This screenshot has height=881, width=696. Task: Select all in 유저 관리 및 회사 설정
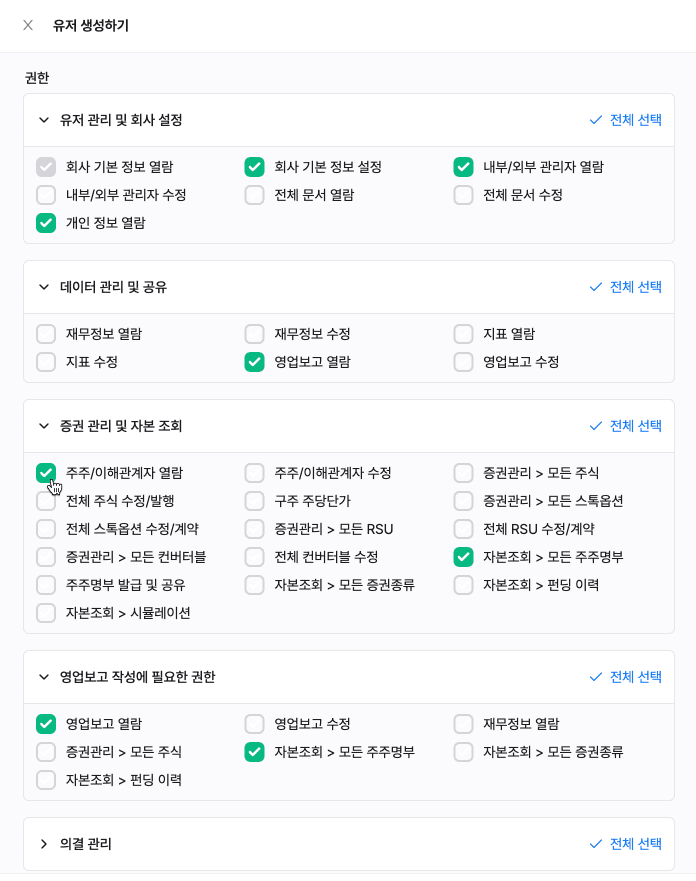626,120
